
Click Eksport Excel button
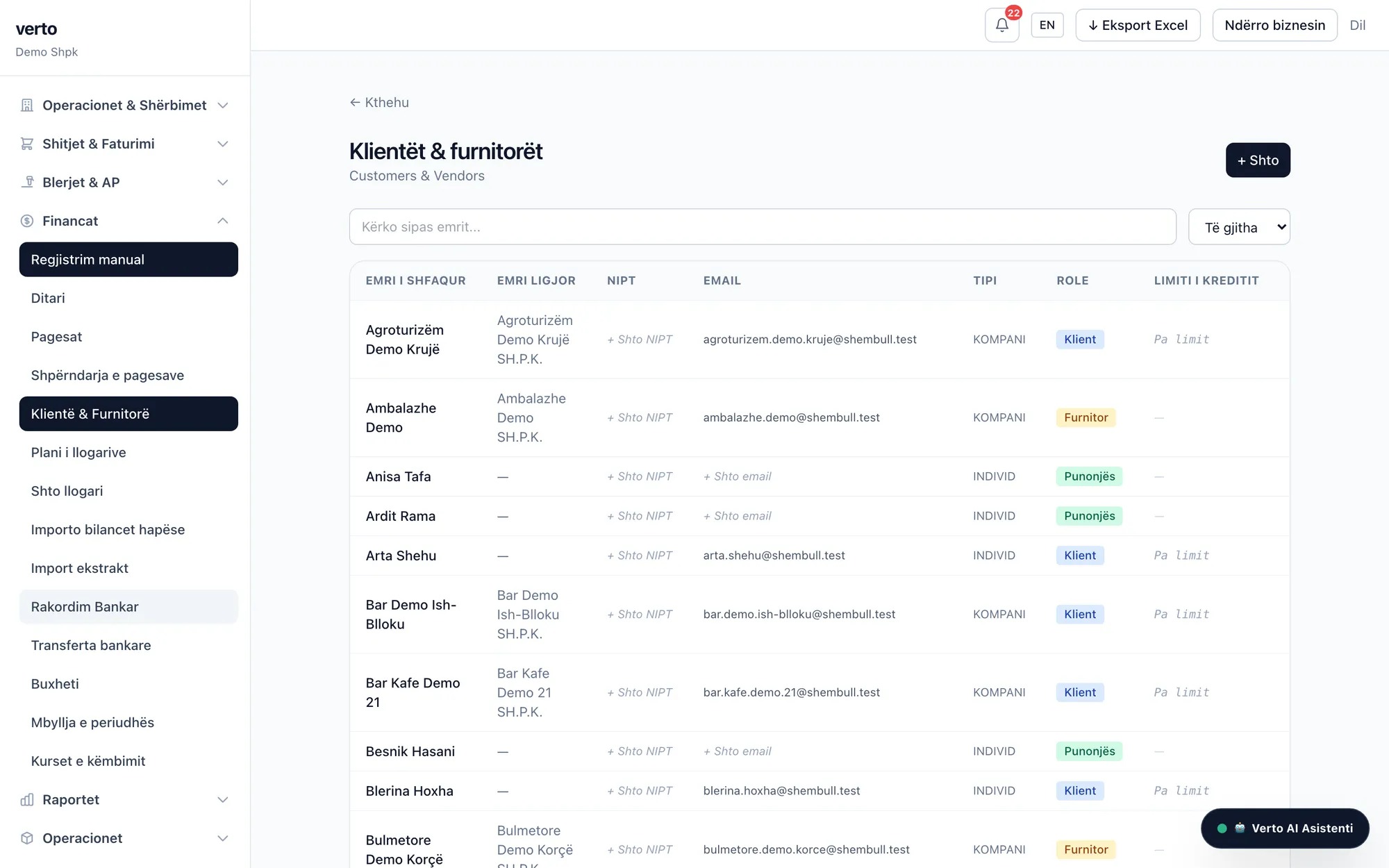1138,25
